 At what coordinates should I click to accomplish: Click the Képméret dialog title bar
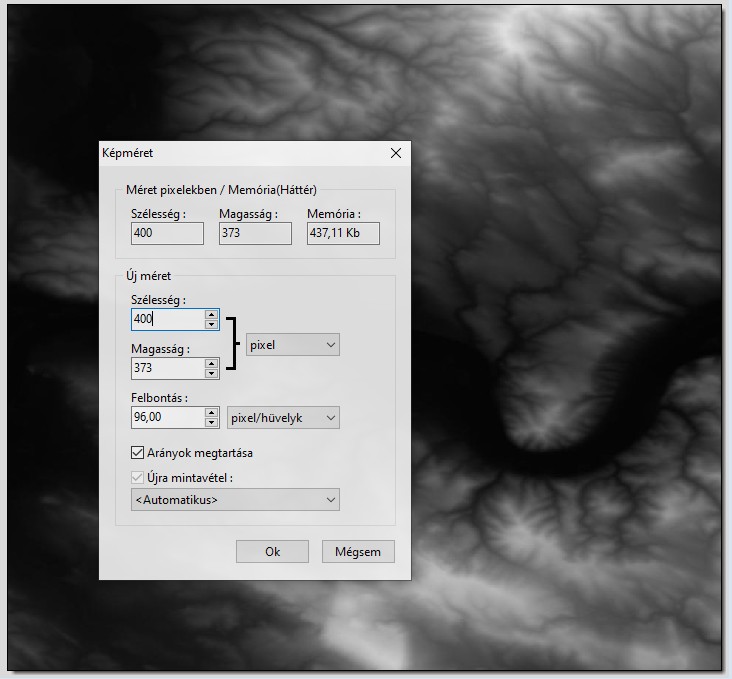click(240, 153)
